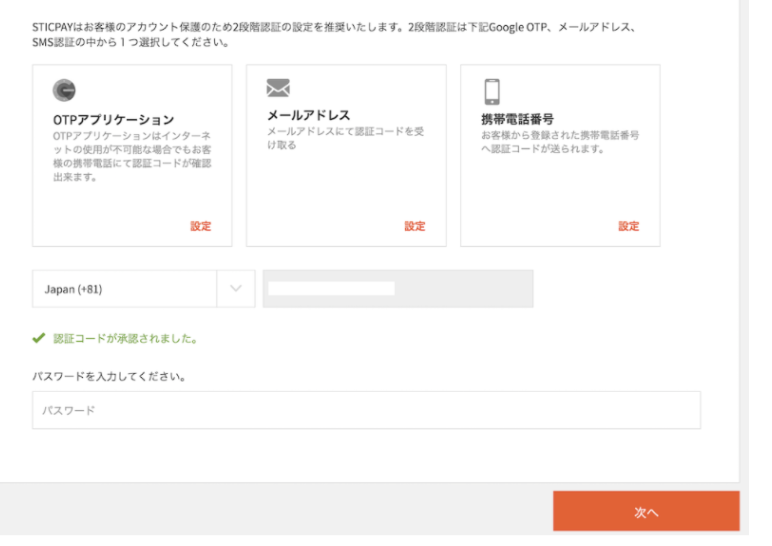Click the dropdown chevron beside Japan (+81)
The image size is (772, 546).
pyautogui.click(x=236, y=289)
